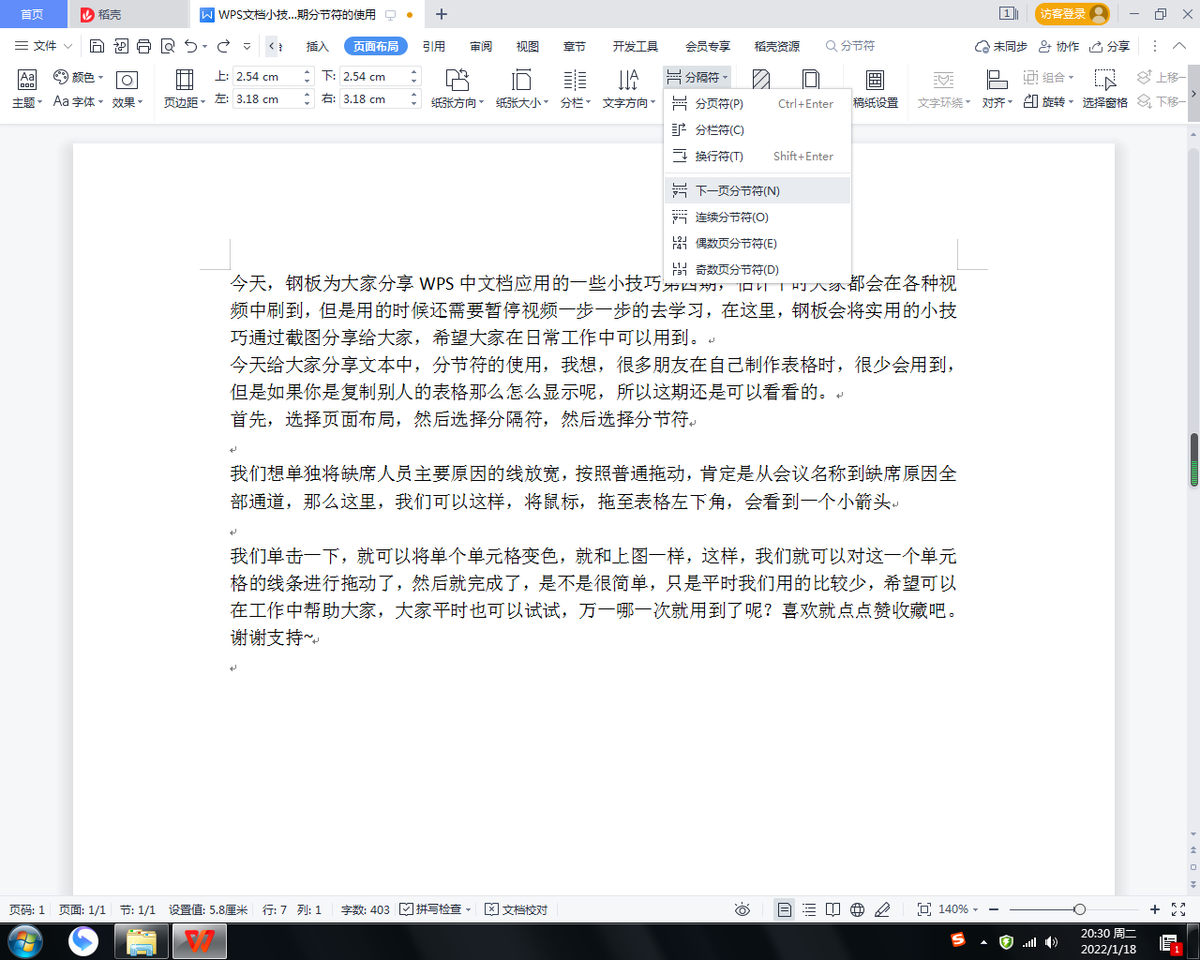1200x960 pixels.
Task: Switch to page layout view in status bar
Action: click(785, 909)
